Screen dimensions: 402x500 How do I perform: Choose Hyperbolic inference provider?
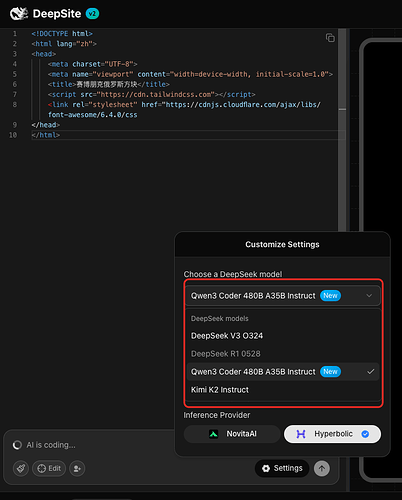point(332,434)
